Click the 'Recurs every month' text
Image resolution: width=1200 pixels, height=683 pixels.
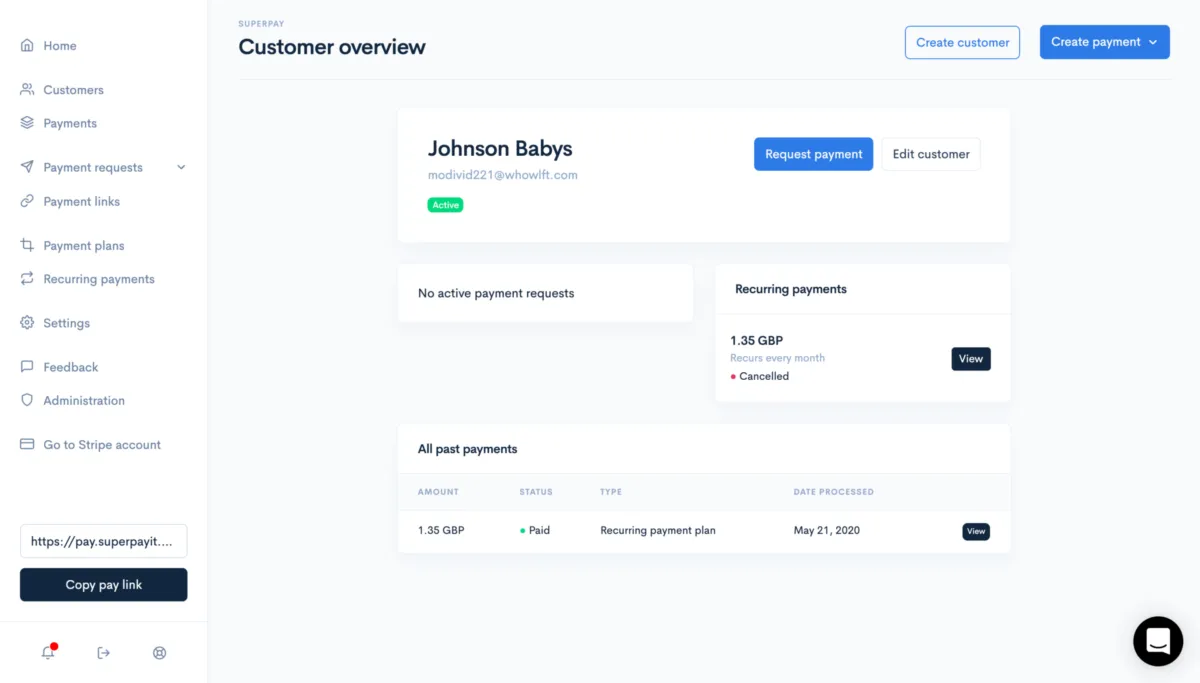tap(778, 358)
